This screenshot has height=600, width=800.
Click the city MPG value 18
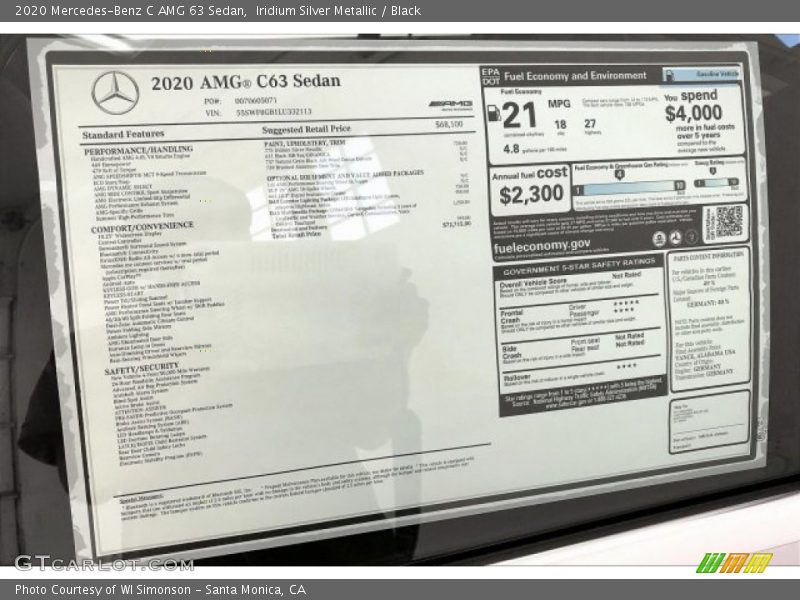click(x=560, y=124)
